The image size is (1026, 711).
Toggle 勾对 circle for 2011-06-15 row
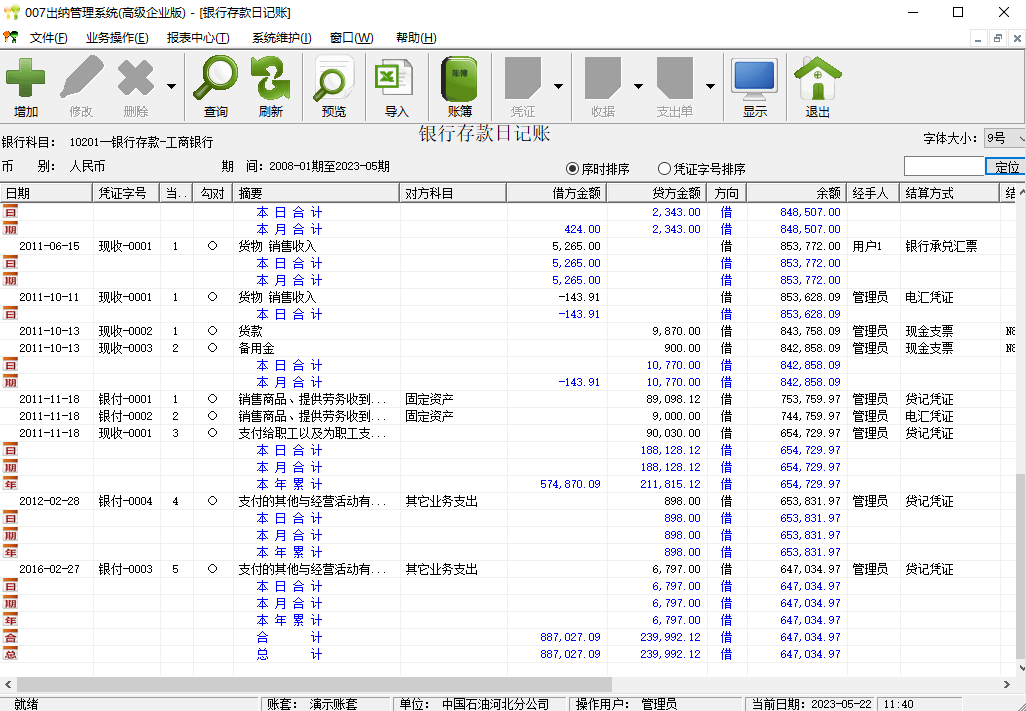(x=212, y=246)
